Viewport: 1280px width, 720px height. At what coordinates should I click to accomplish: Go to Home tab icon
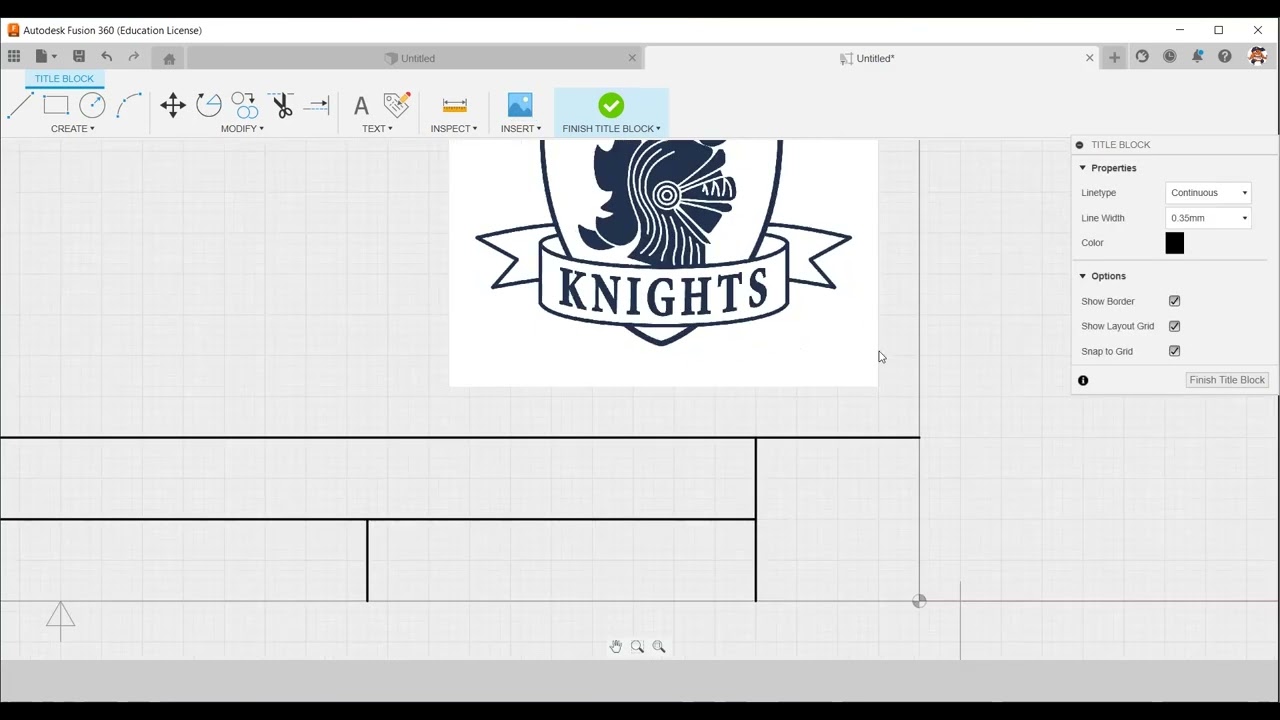pyautogui.click(x=169, y=58)
